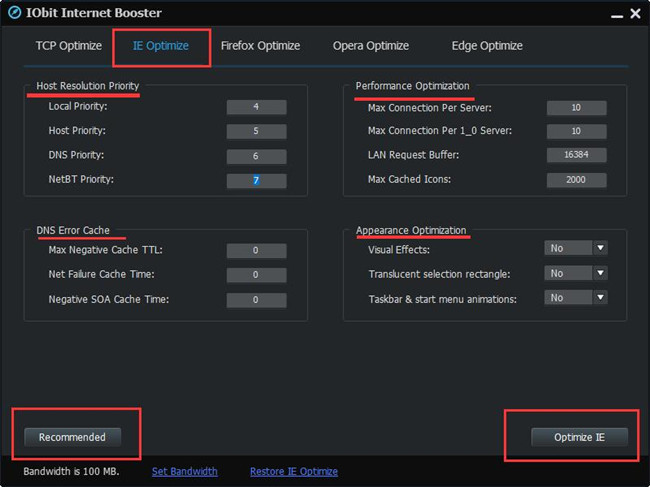The image size is (650, 487).
Task: Click the Max Cached Icons field
Action: click(x=576, y=180)
